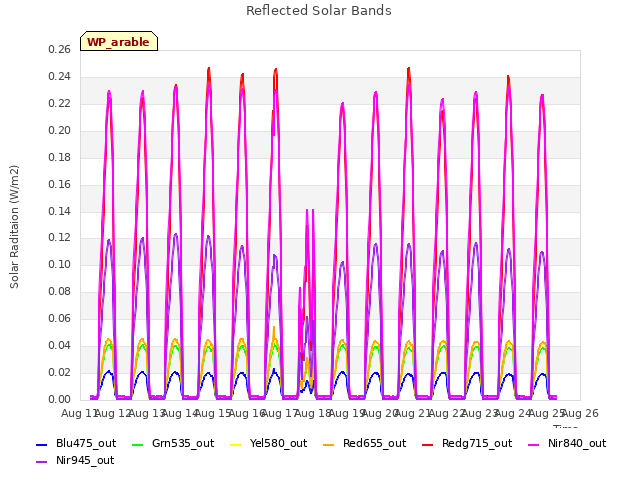The image size is (640, 480).
Task: Click the yellow Yel580_out legend color marker
Action: click(236, 444)
